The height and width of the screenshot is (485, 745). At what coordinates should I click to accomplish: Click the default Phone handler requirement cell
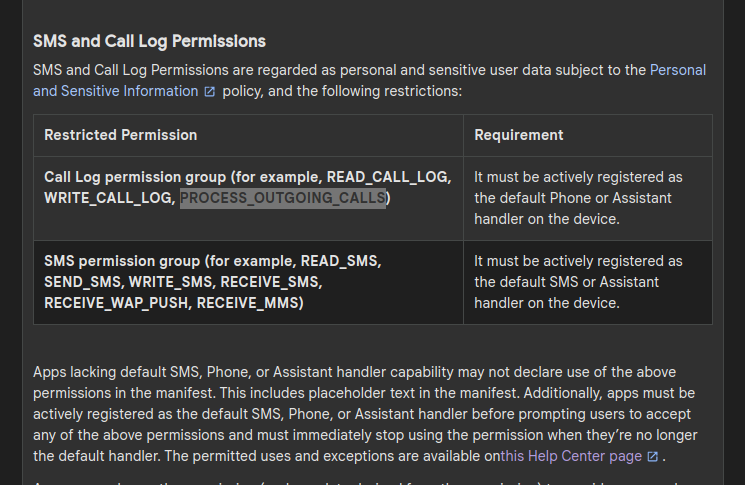[587, 197]
